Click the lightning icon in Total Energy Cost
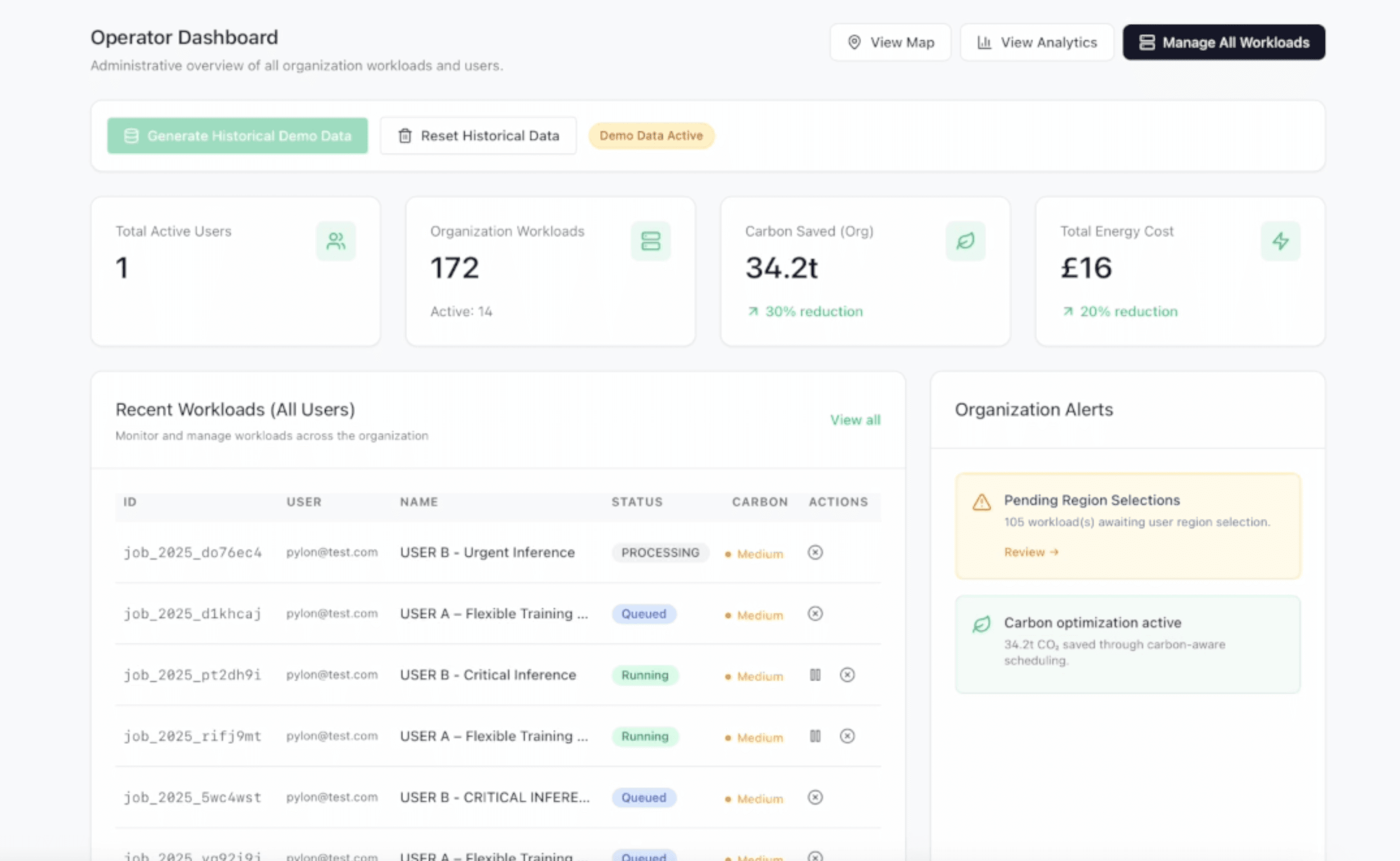Screen dimensions: 1400x861 coord(1280,241)
